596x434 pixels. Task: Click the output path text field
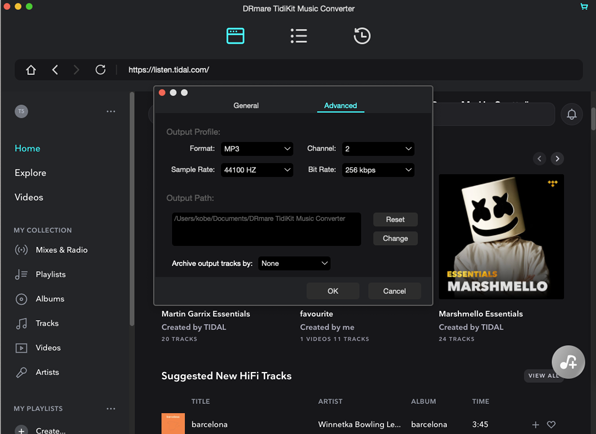[x=266, y=229]
